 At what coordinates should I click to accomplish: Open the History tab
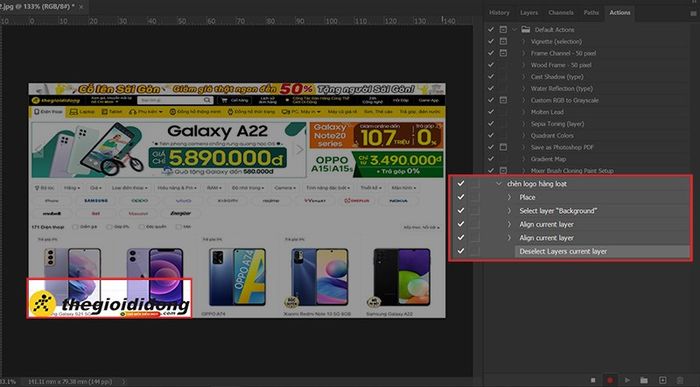coord(499,12)
